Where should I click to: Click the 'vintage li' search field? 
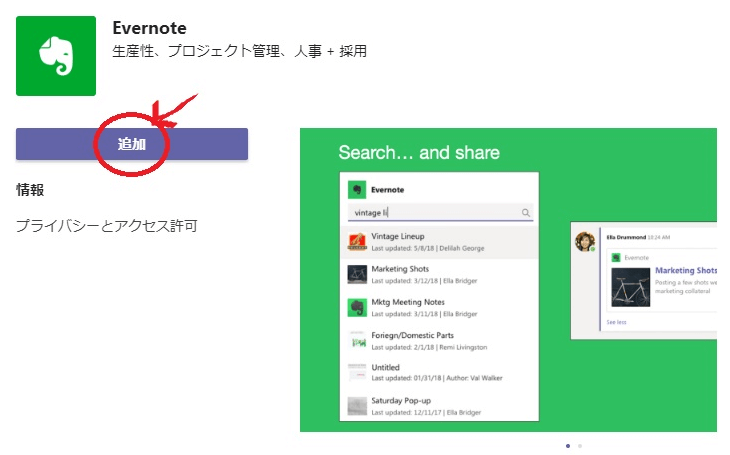[435, 213]
